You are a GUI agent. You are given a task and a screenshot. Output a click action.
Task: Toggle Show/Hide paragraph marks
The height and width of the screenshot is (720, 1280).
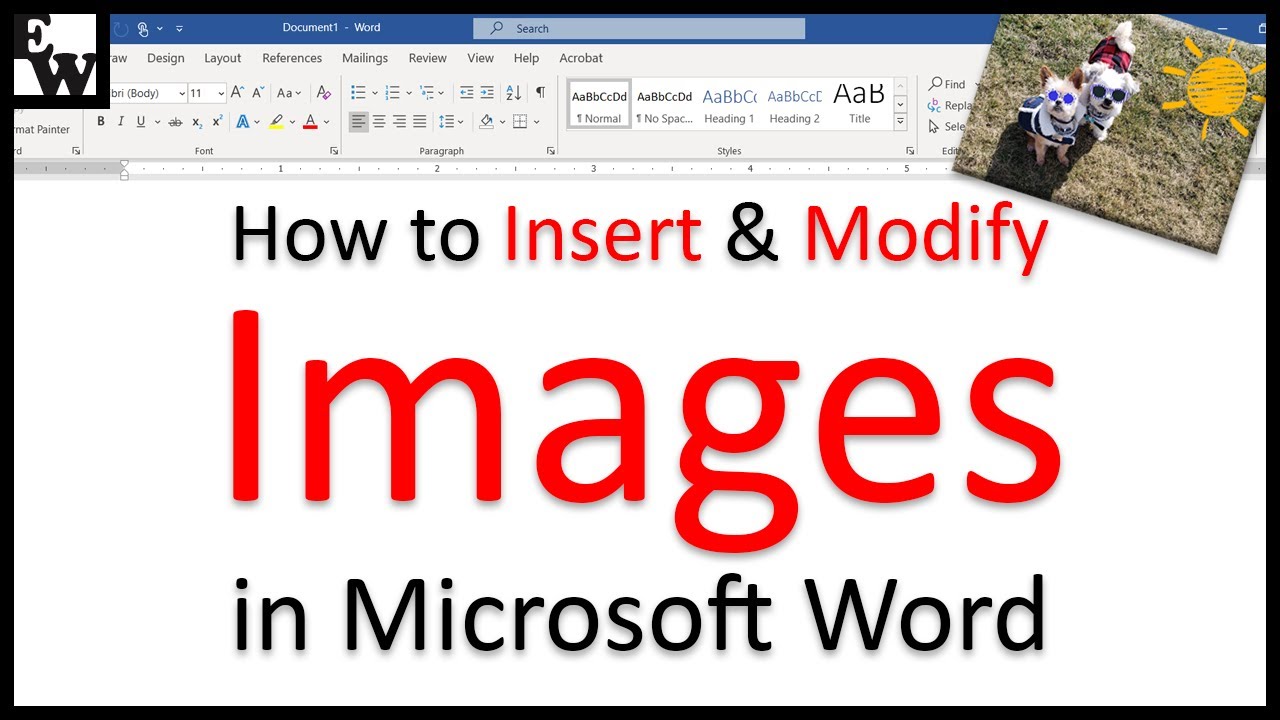pyautogui.click(x=540, y=92)
